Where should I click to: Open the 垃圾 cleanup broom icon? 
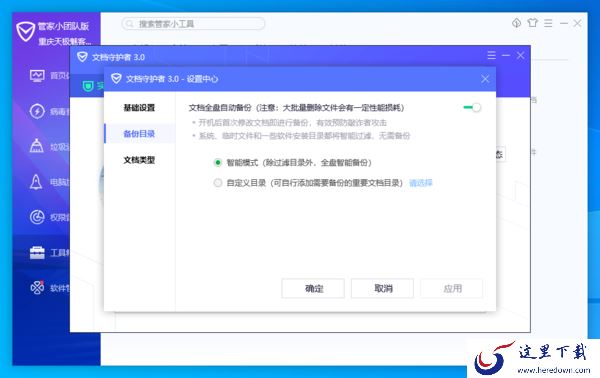click(x=37, y=146)
